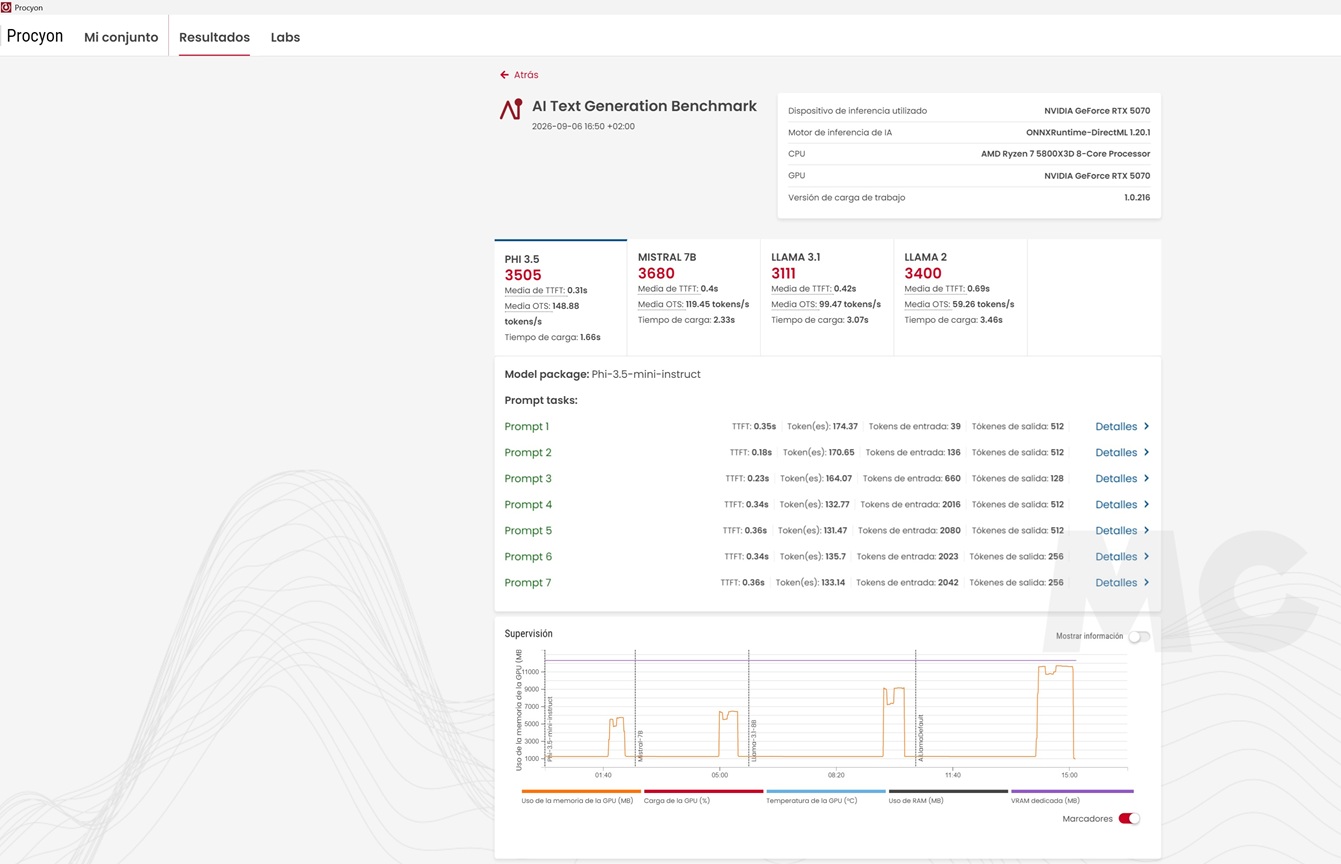This screenshot has height=864, width=1341.
Task: Click the Procyon app icon in title bar
Action: 6,7
